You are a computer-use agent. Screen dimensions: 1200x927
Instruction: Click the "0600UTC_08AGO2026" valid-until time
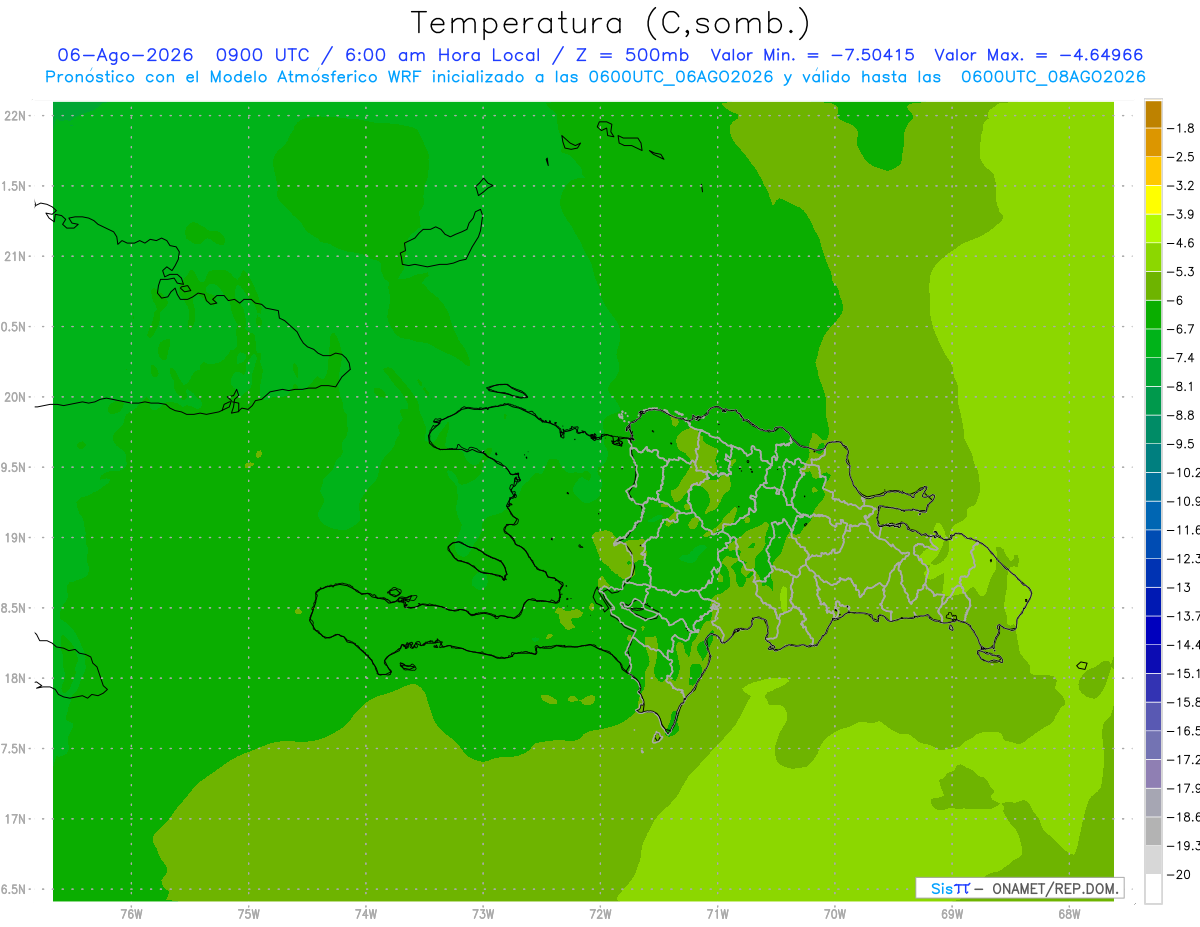point(1053,77)
